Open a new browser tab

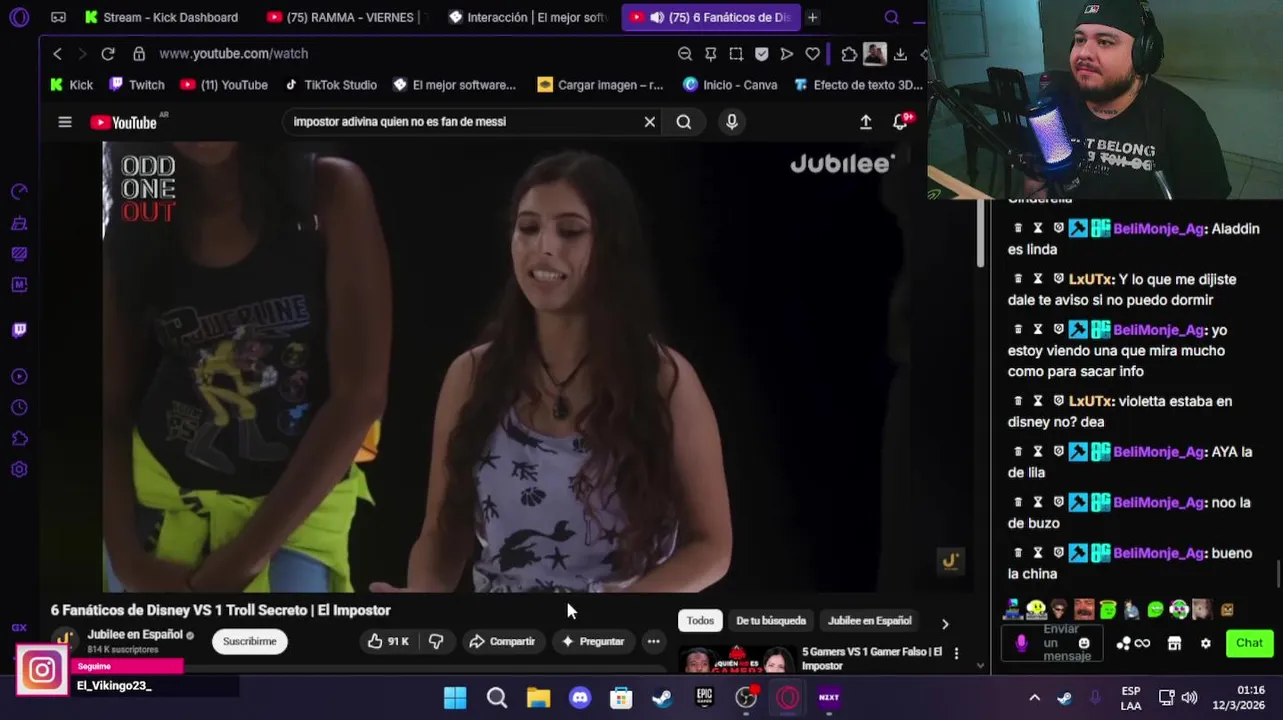pos(812,17)
